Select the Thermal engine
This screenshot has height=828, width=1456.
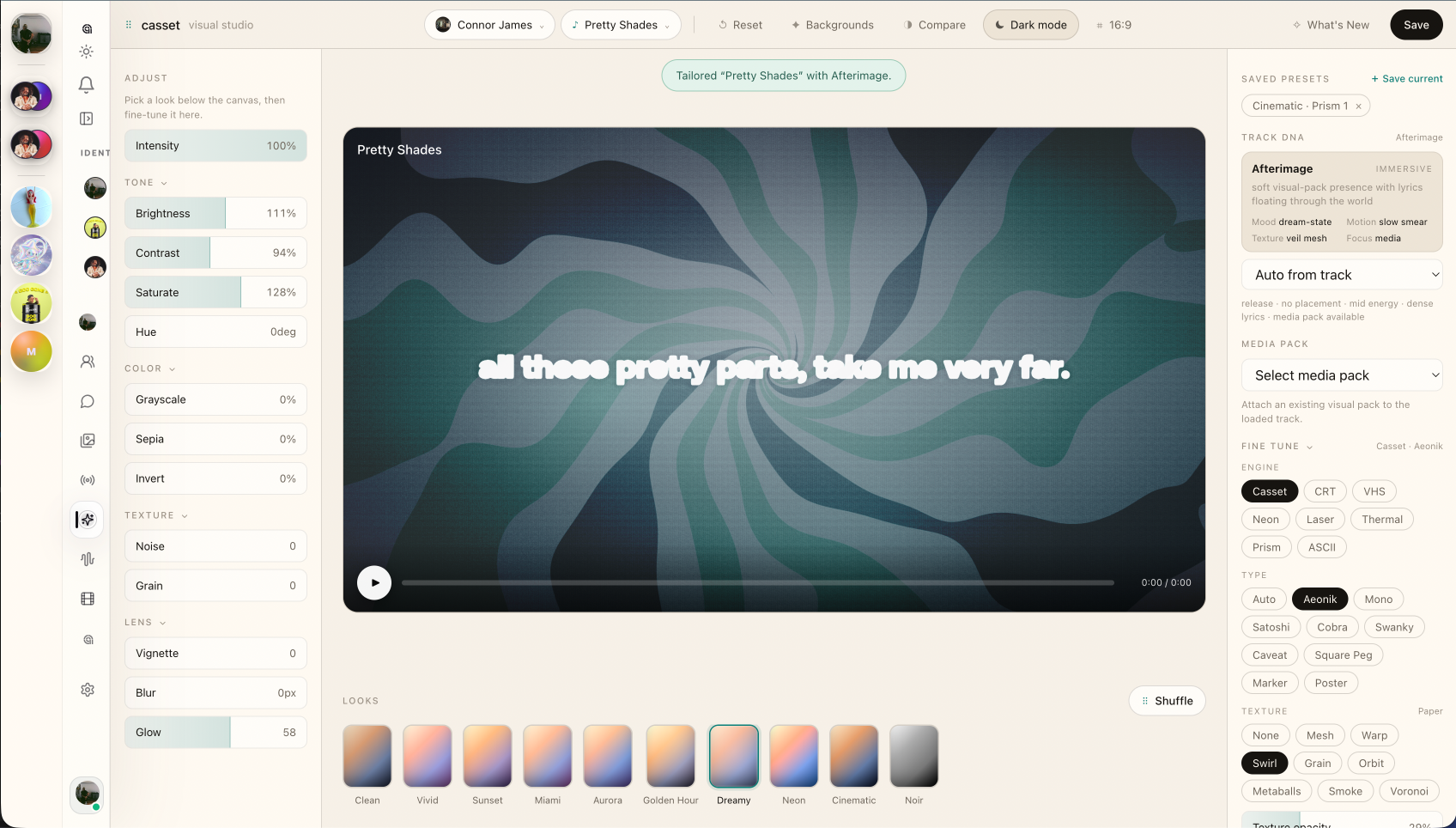click(1382, 520)
